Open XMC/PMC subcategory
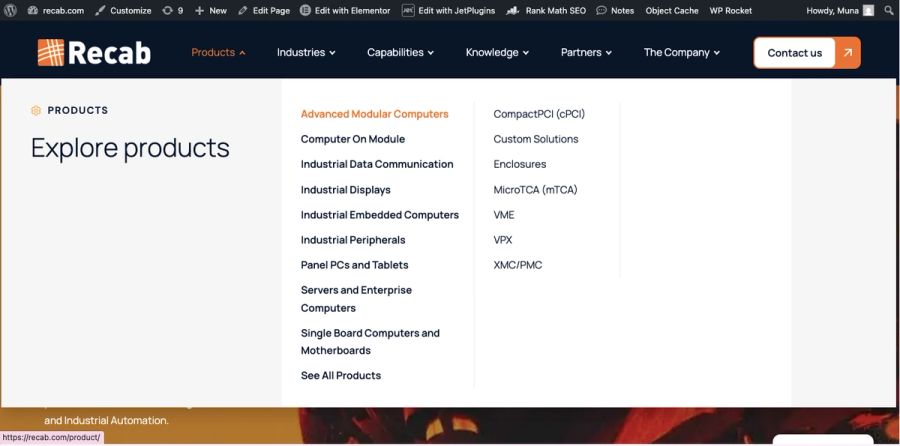900x446 pixels. [x=517, y=265]
